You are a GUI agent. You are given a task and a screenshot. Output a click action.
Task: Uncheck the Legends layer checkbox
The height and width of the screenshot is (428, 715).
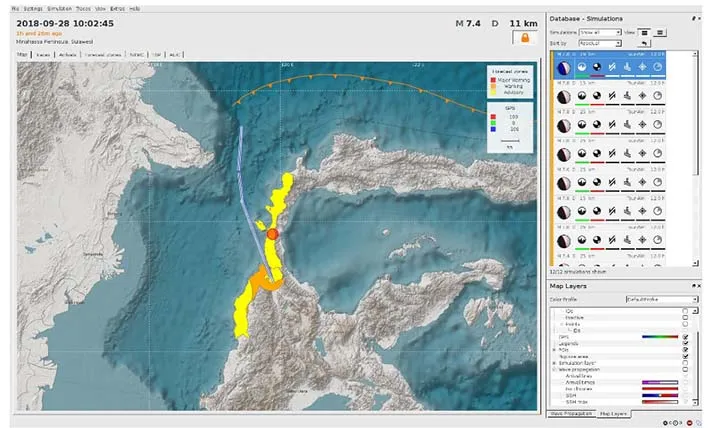pos(685,343)
